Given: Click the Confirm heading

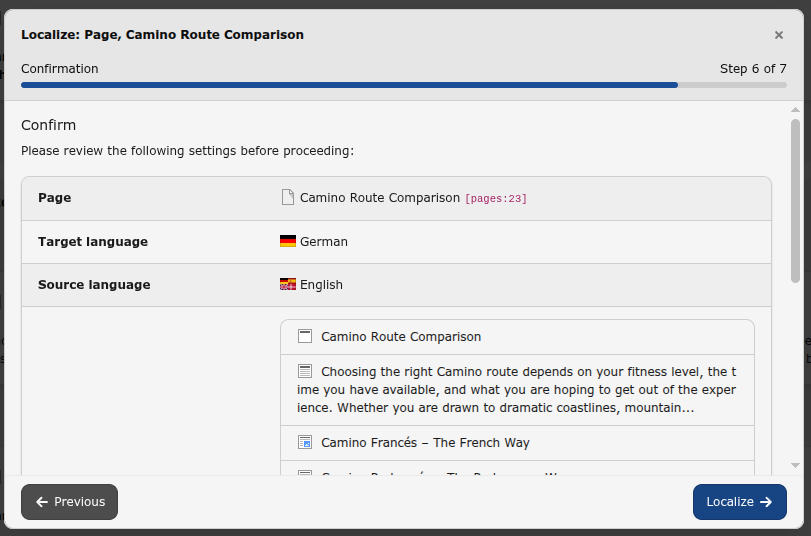Looking at the screenshot, I should click(49, 125).
